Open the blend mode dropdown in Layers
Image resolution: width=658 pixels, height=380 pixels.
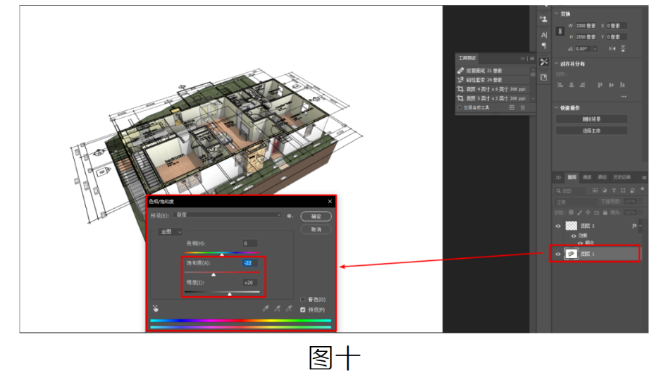click(x=577, y=202)
